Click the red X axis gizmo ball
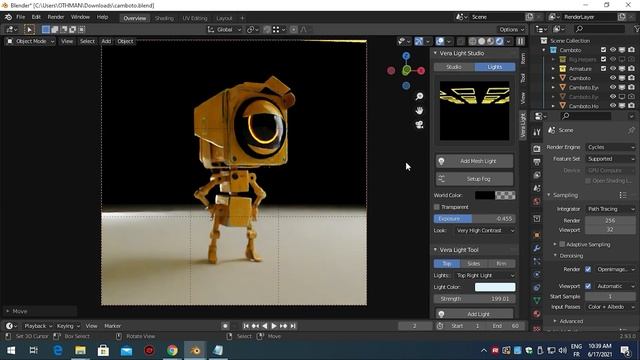Viewport: 640px width, 360px height. pos(421,71)
